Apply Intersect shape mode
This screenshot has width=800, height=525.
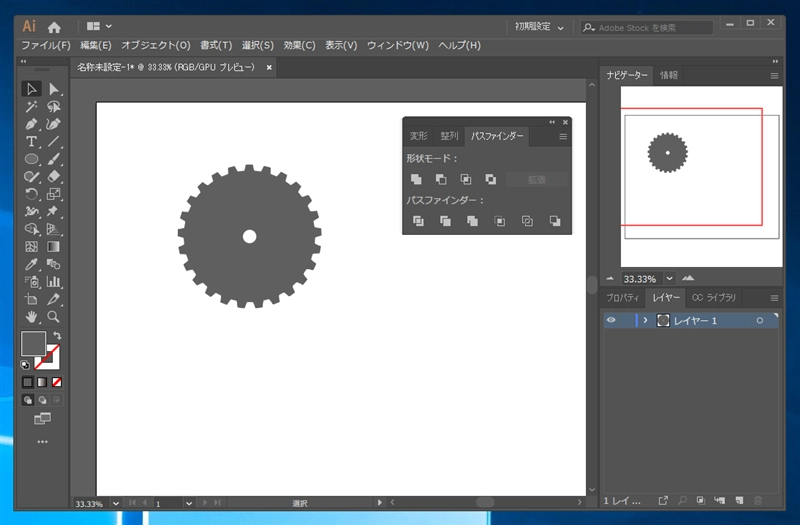[x=466, y=179]
